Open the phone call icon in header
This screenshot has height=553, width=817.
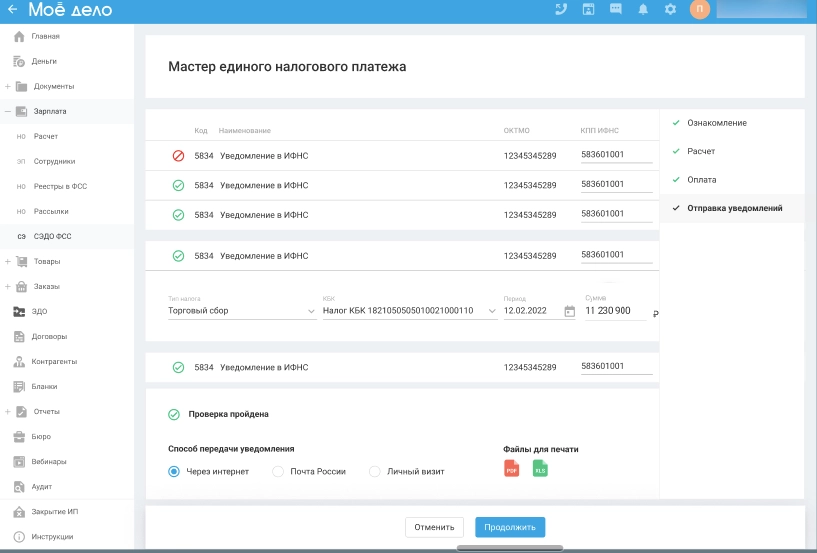point(561,9)
